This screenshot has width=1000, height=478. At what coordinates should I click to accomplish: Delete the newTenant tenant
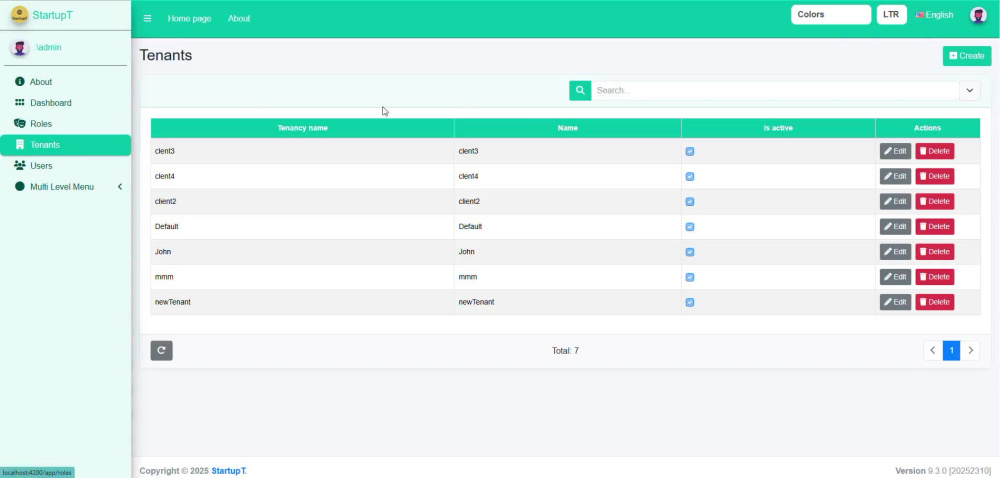pos(935,302)
